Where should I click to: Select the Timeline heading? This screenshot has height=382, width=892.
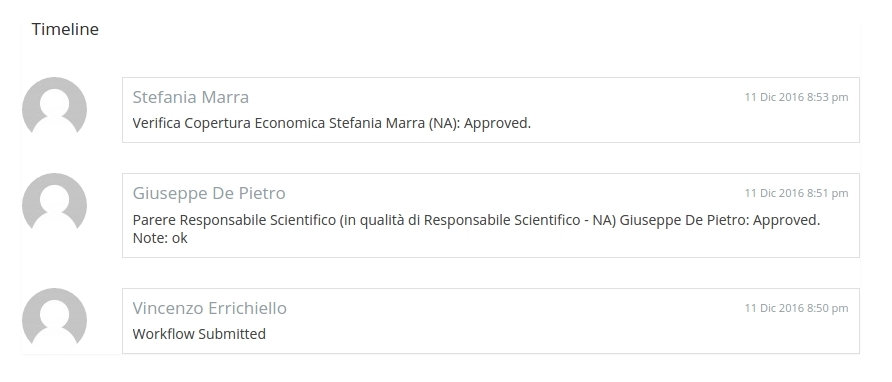click(x=65, y=29)
